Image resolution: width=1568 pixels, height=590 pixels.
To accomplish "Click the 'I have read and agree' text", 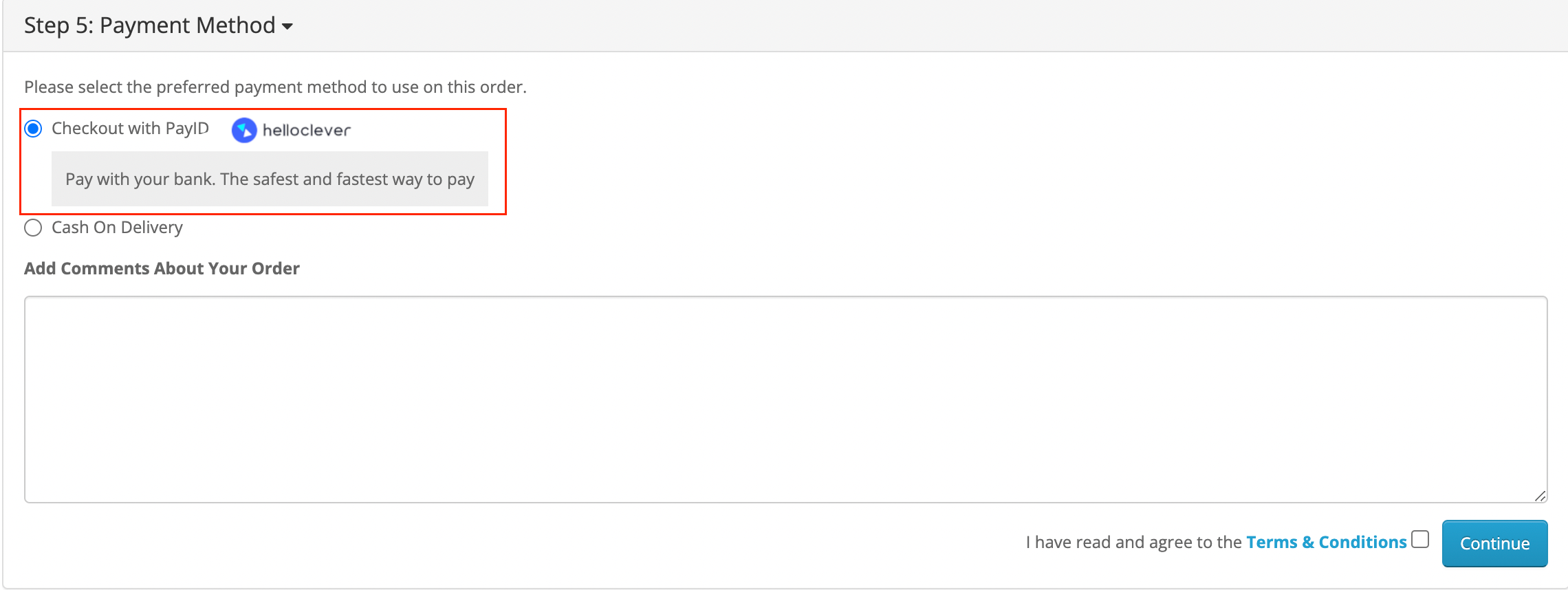I will [x=1133, y=543].
